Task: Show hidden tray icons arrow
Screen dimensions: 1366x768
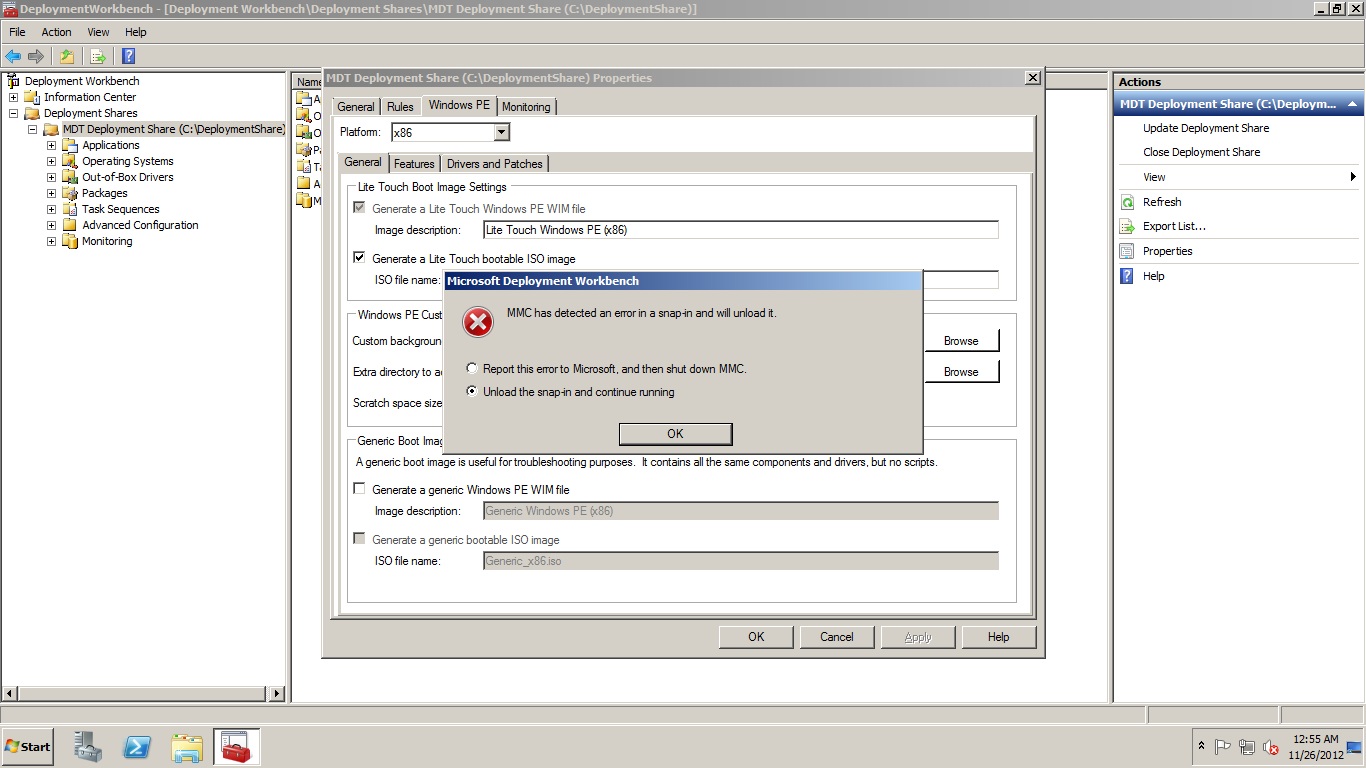Action: tap(1201, 746)
